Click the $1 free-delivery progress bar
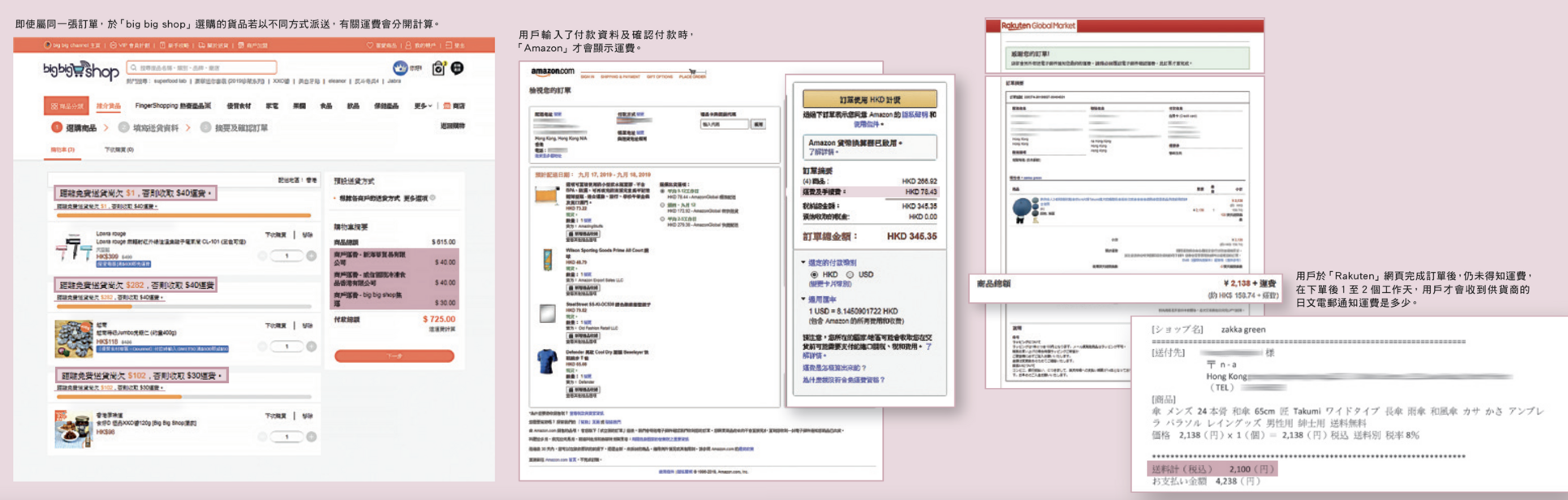 pyautogui.click(x=183, y=215)
